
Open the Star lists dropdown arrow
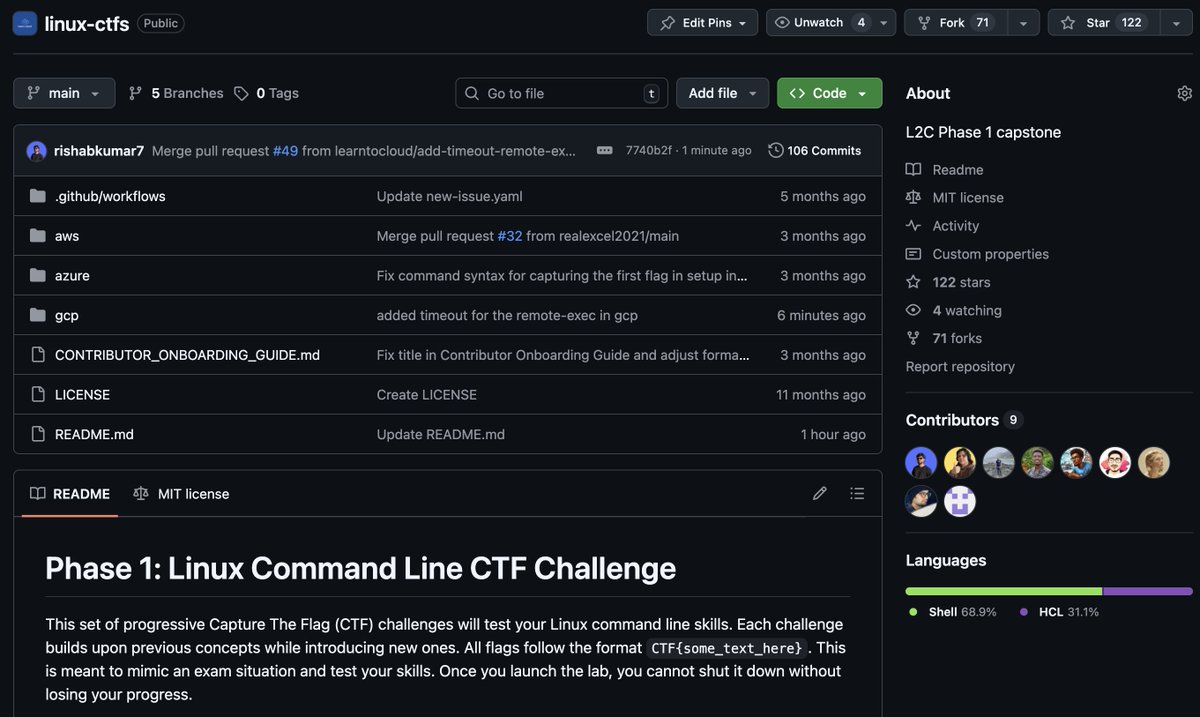[1176, 23]
